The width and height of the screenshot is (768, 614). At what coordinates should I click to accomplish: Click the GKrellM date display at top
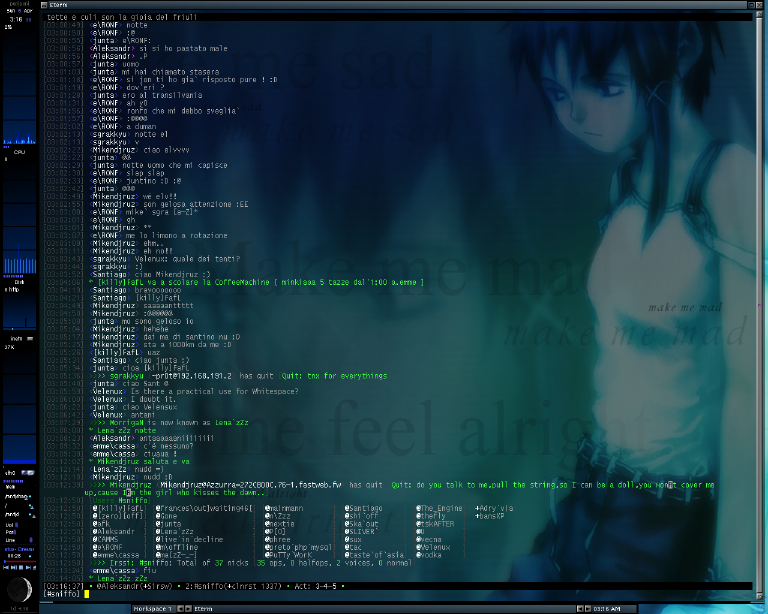coord(20,11)
